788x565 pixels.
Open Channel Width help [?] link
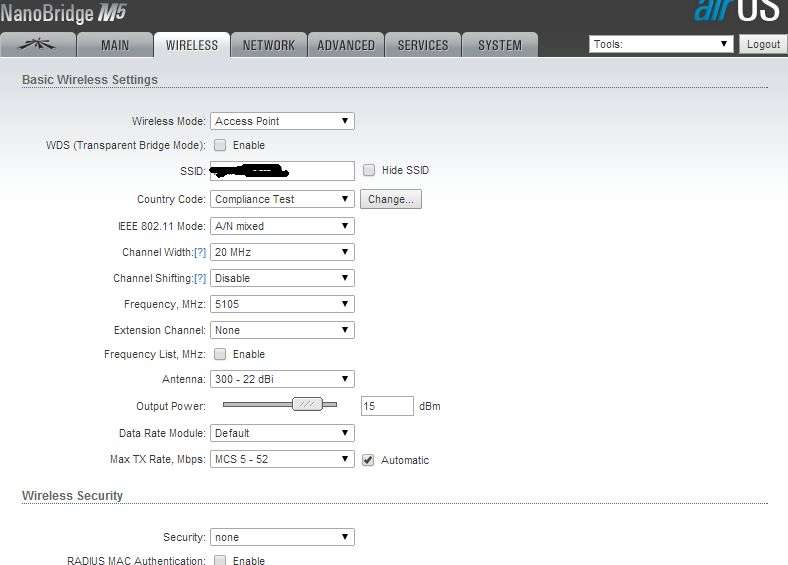click(x=200, y=252)
